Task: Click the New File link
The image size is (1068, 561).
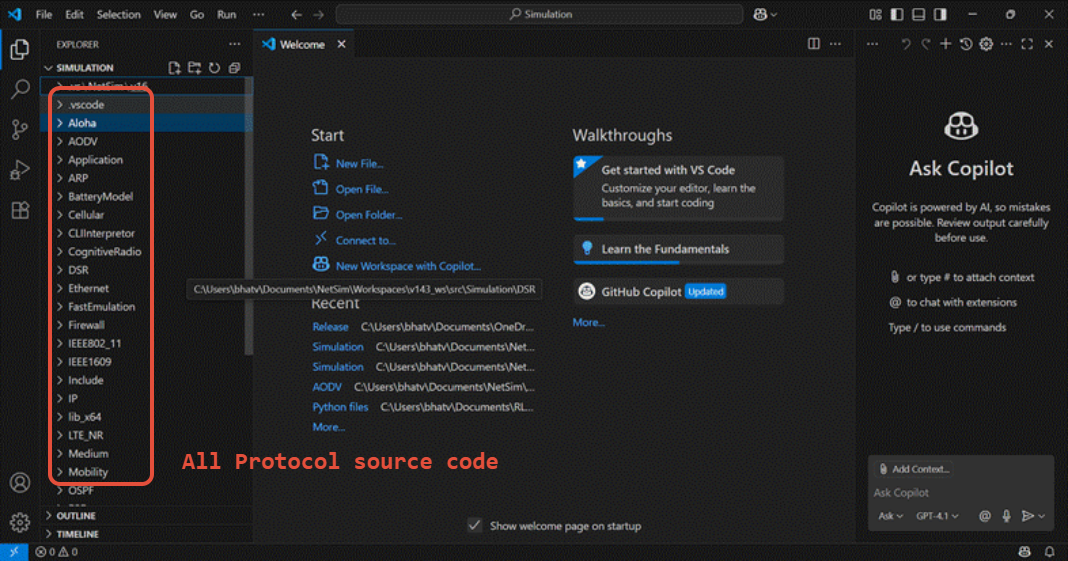Action: click(359, 163)
